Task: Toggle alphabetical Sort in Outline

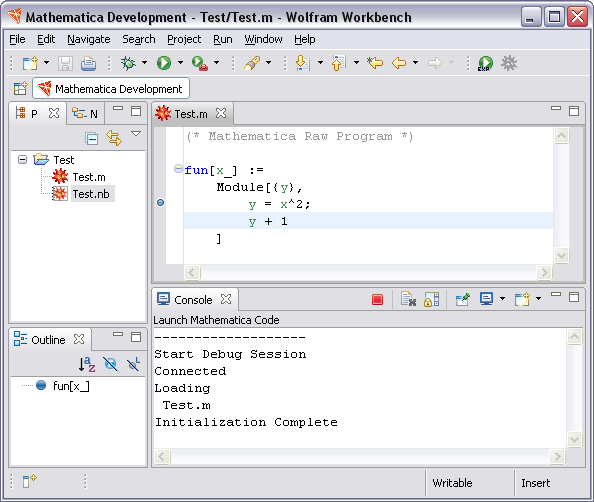Action: (x=87, y=364)
